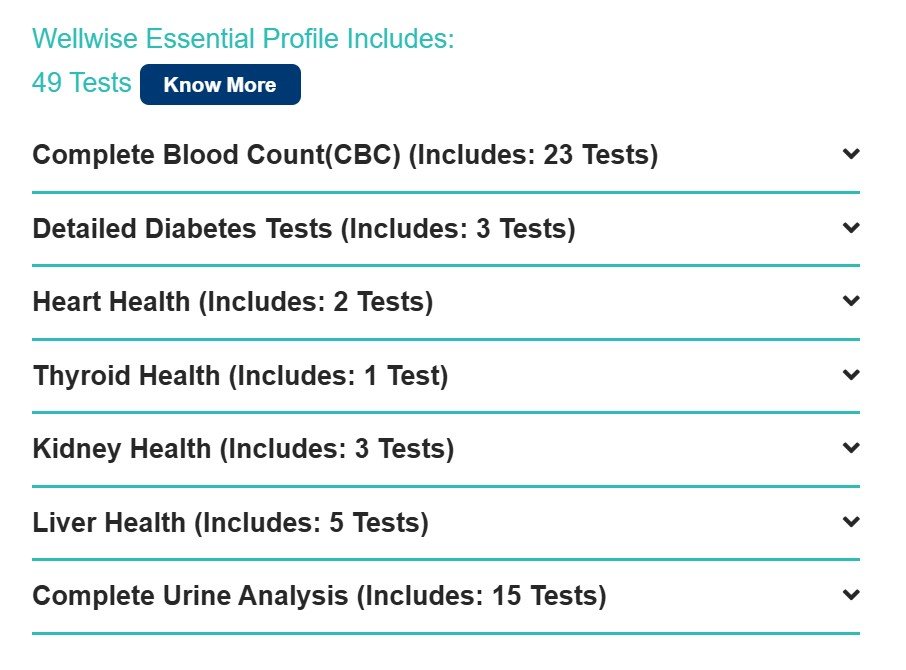Expand Liver Health using its chevron

point(851,522)
